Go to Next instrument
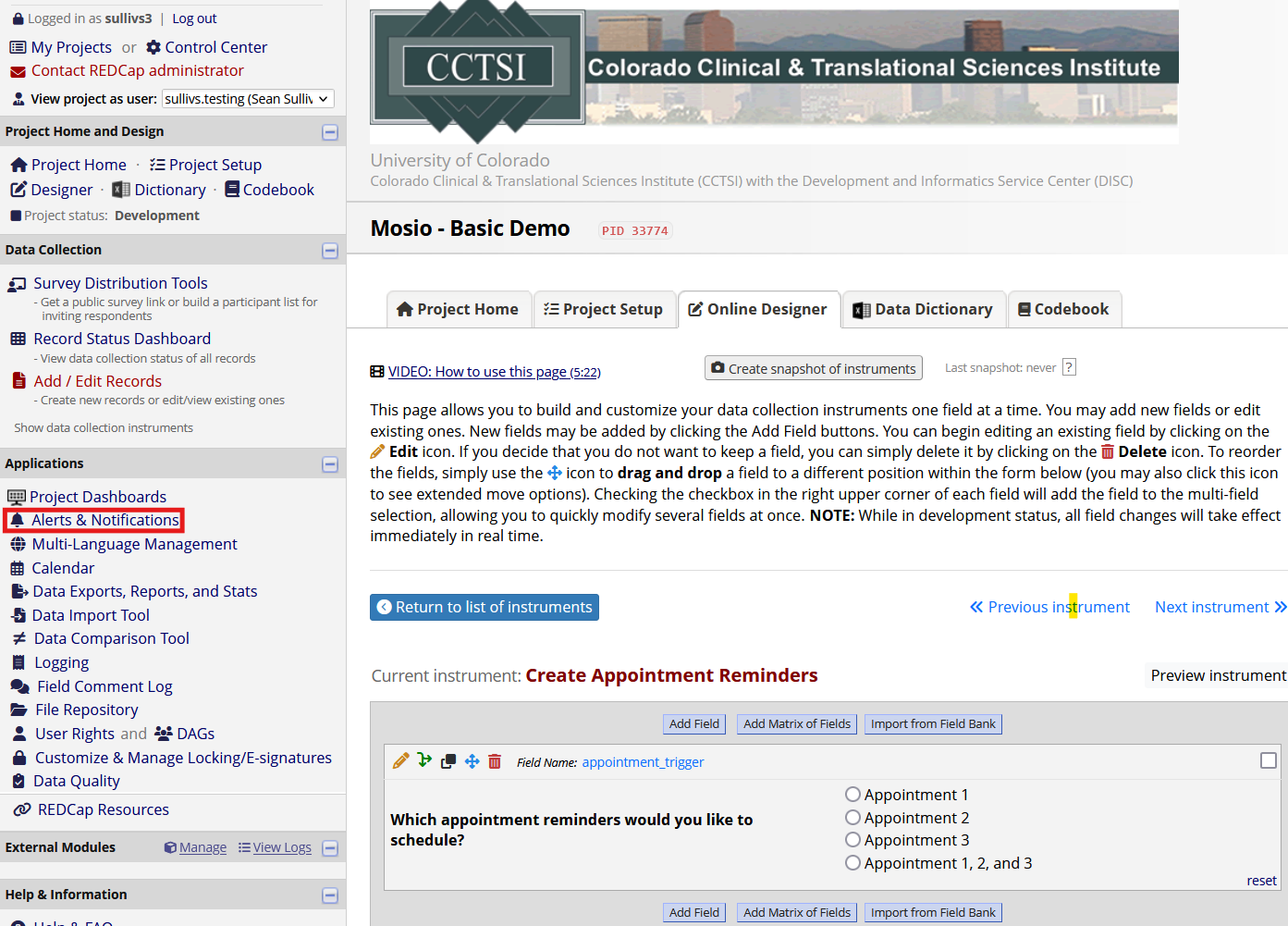This screenshot has height=926, width=1288. click(x=1221, y=607)
